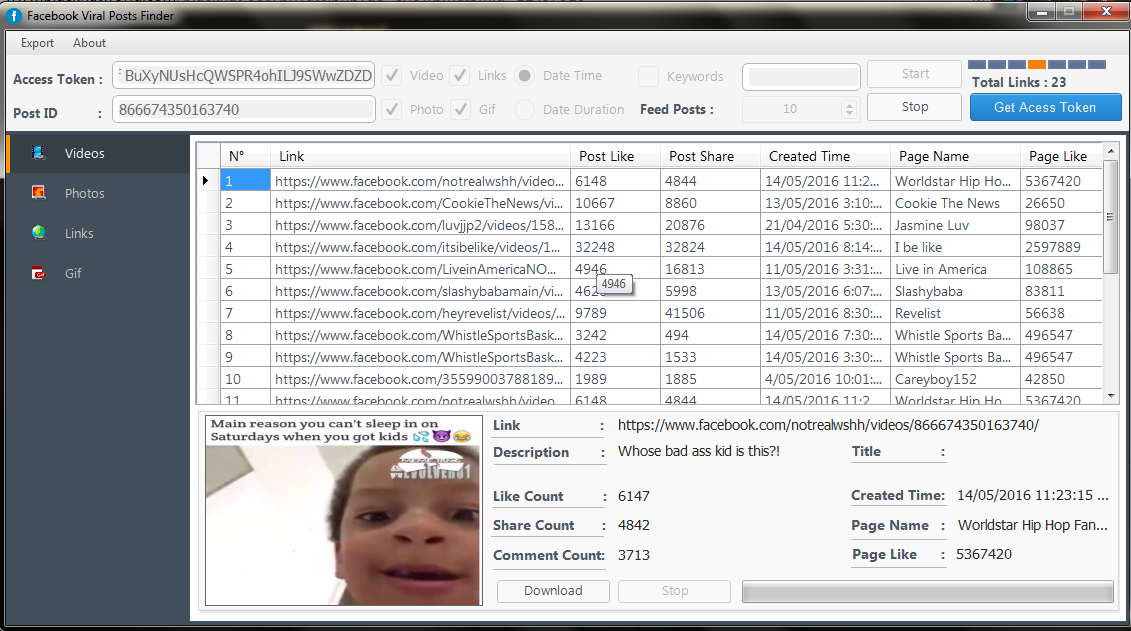The width and height of the screenshot is (1131, 631).
Task: Click the Link column header
Action: click(421, 156)
